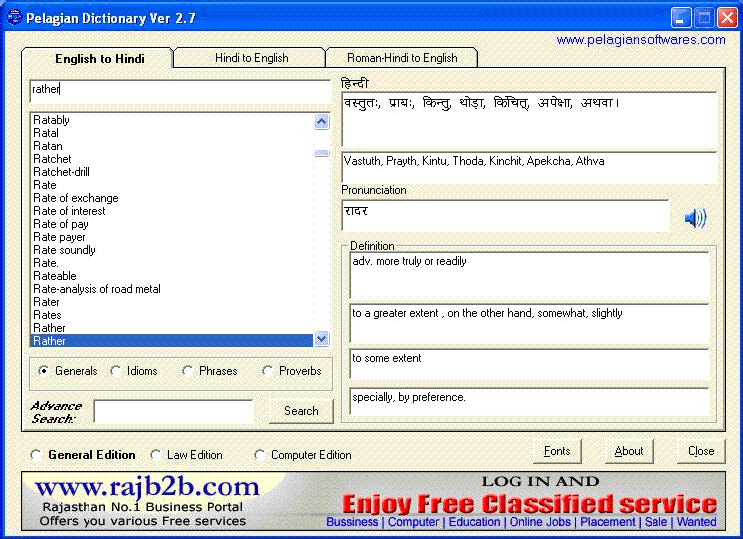Play pronunciation with the speaker icon
The width and height of the screenshot is (743, 539).
pyautogui.click(x=695, y=218)
